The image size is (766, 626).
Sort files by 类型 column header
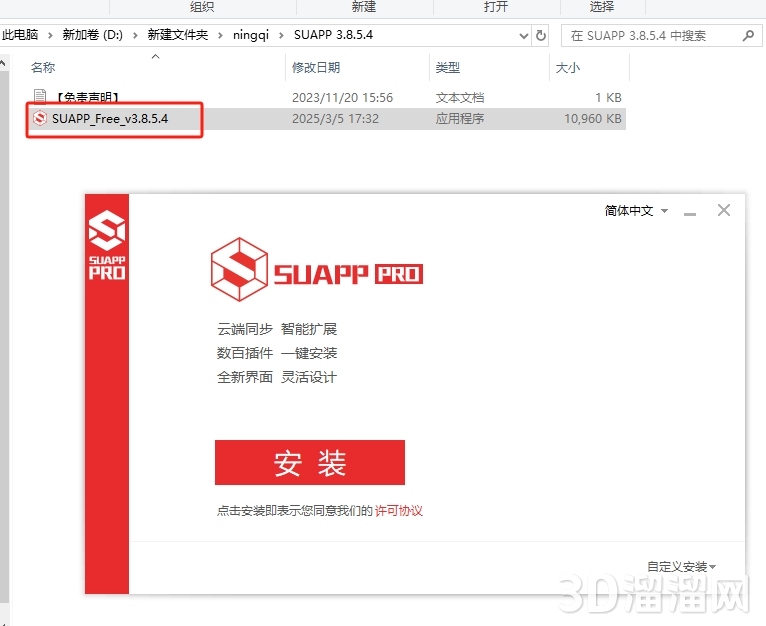click(x=447, y=67)
